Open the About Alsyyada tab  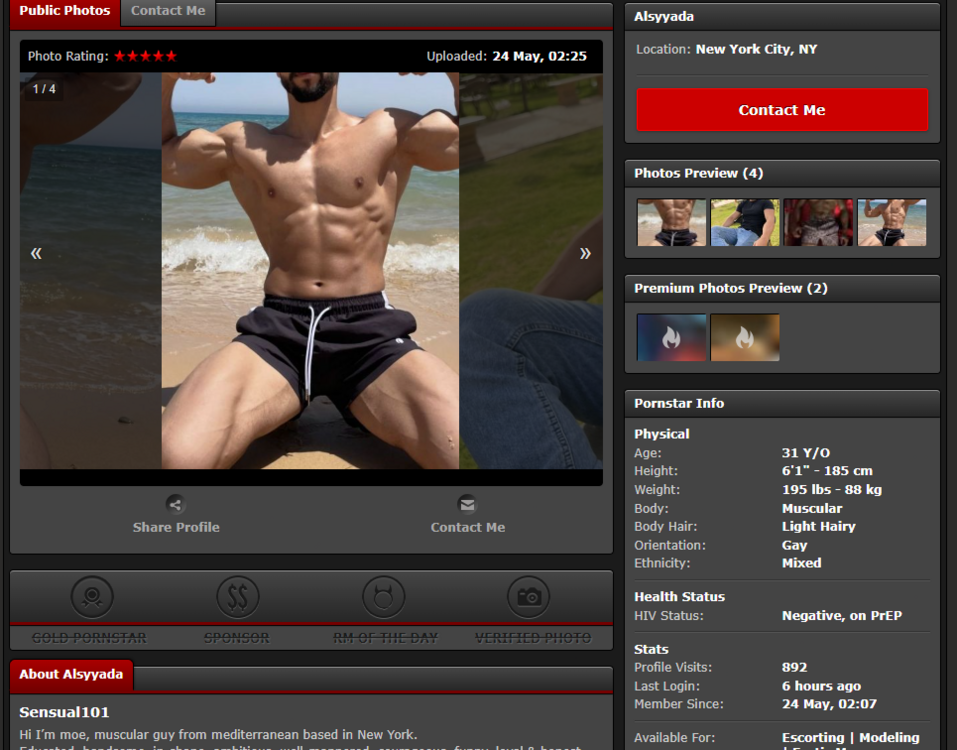click(71, 674)
